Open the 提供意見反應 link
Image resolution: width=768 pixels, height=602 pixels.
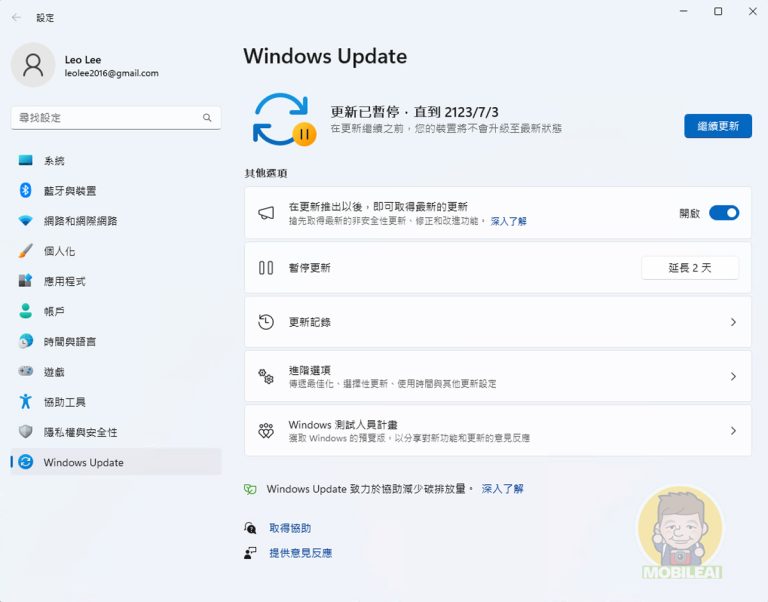(x=301, y=553)
